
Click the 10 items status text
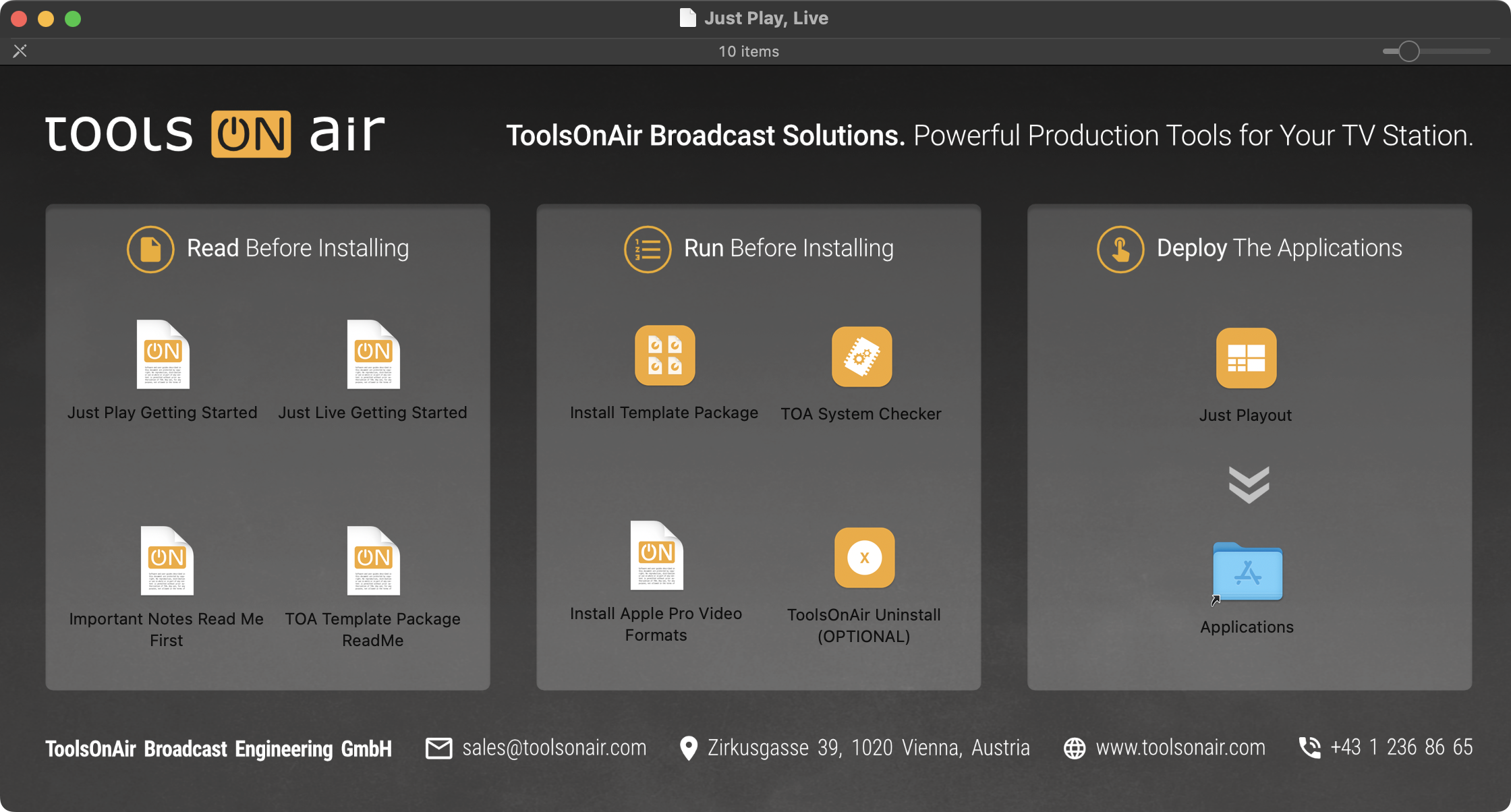click(x=749, y=51)
